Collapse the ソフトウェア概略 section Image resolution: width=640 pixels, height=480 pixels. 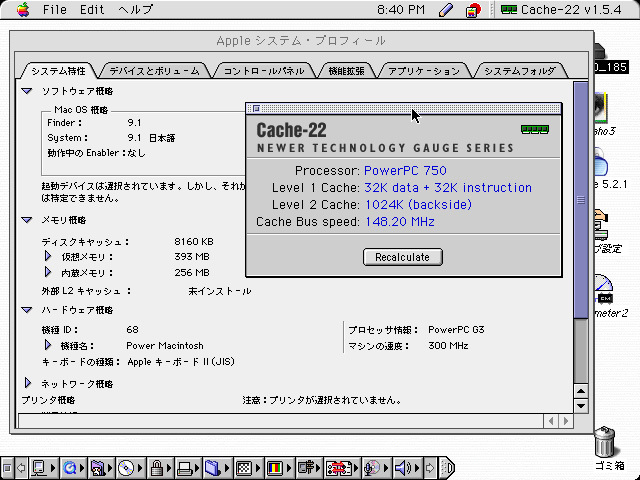click(x=28, y=91)
